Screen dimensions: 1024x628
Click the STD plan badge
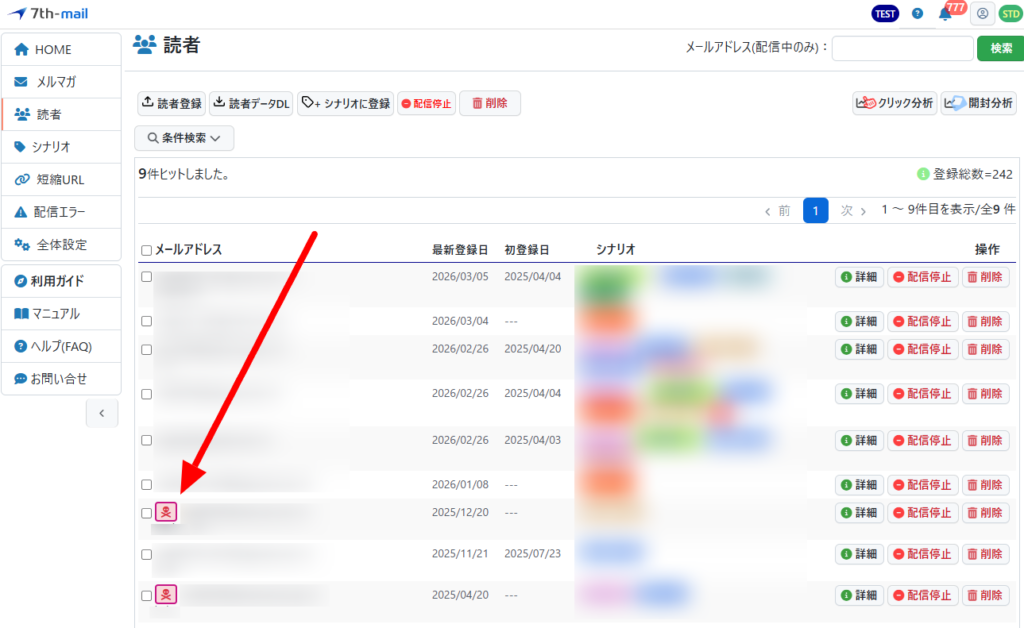click(x=1010, y=14)
